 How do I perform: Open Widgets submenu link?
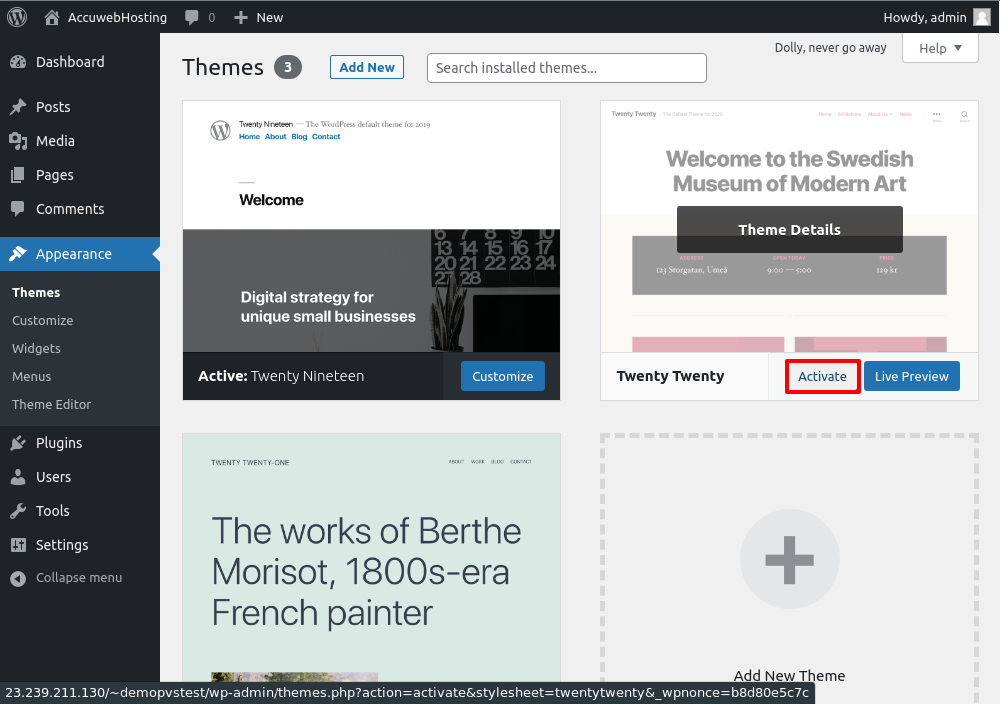coord(36,348)
